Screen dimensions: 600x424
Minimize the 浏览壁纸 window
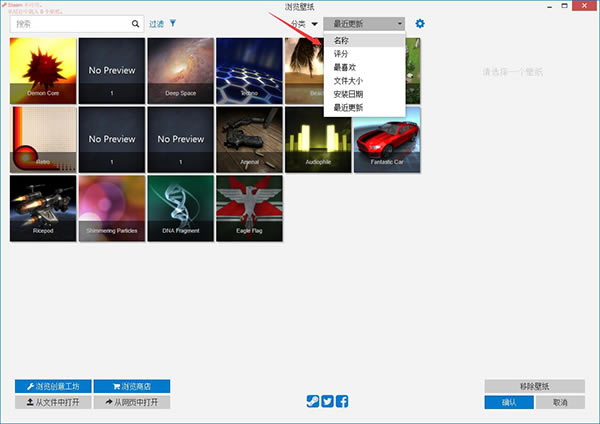click(x=549, y=6)
